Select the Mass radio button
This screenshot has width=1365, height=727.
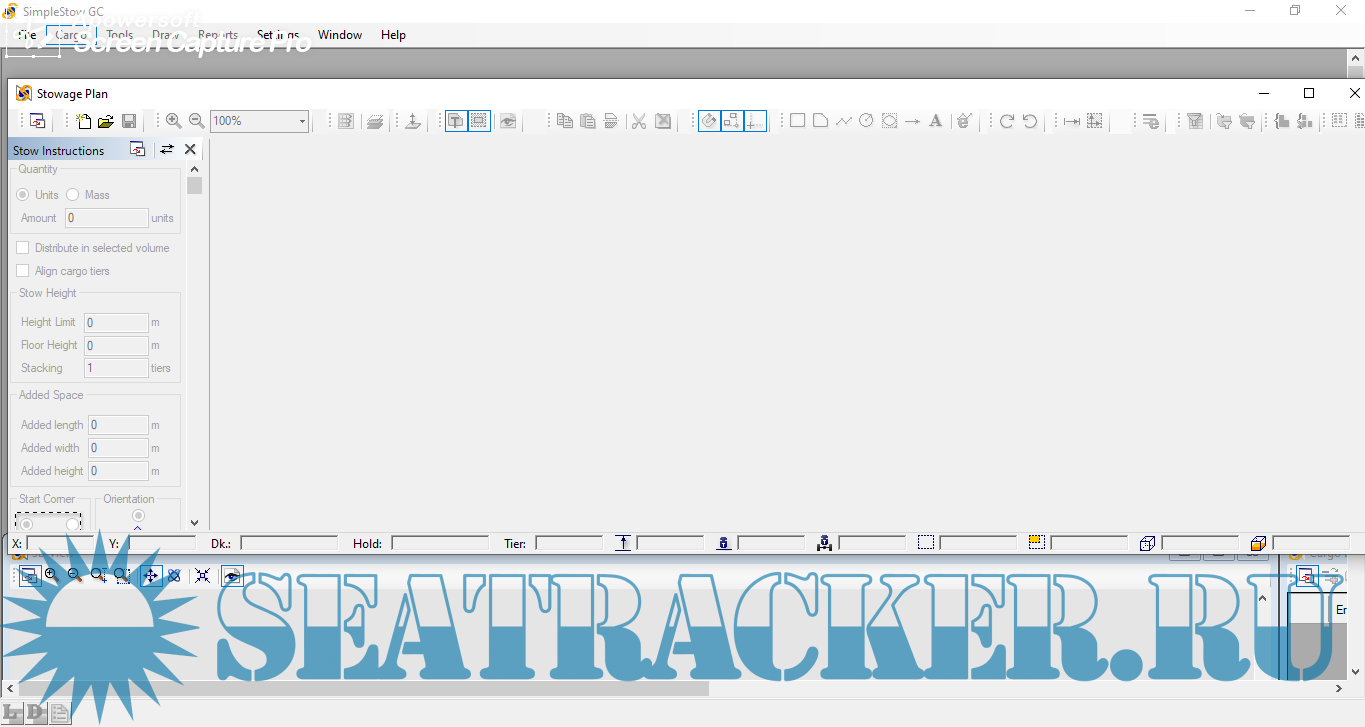point(73,195)
